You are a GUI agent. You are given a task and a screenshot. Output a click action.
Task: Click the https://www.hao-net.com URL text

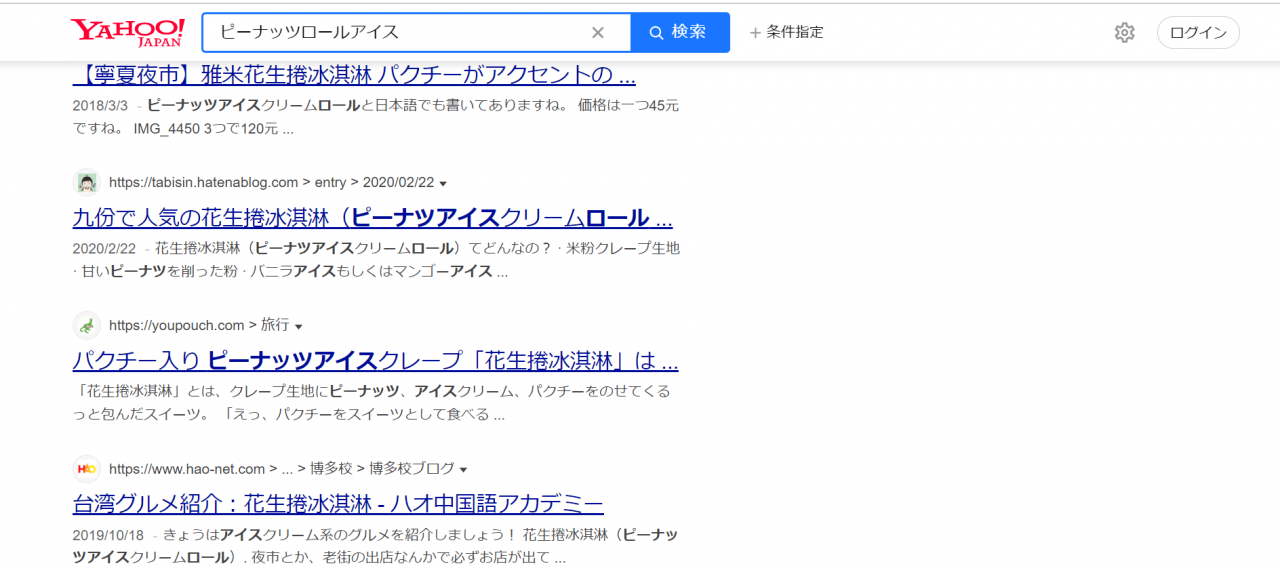click(x=187, y=468)
